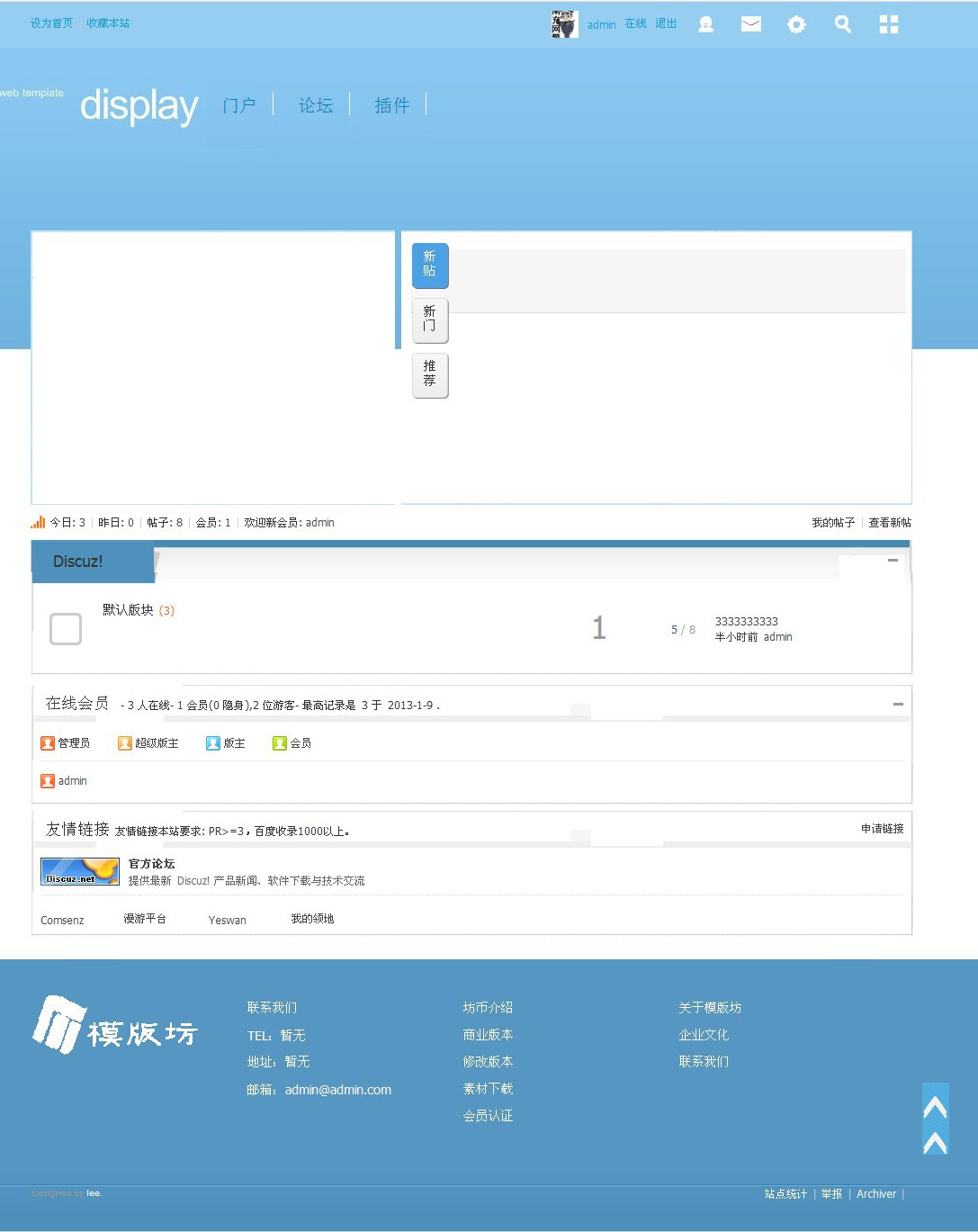This screenshot has height=1232, width=978.
Task: Click the 在线会员 section heading
Action: click(x=76, y=704)
